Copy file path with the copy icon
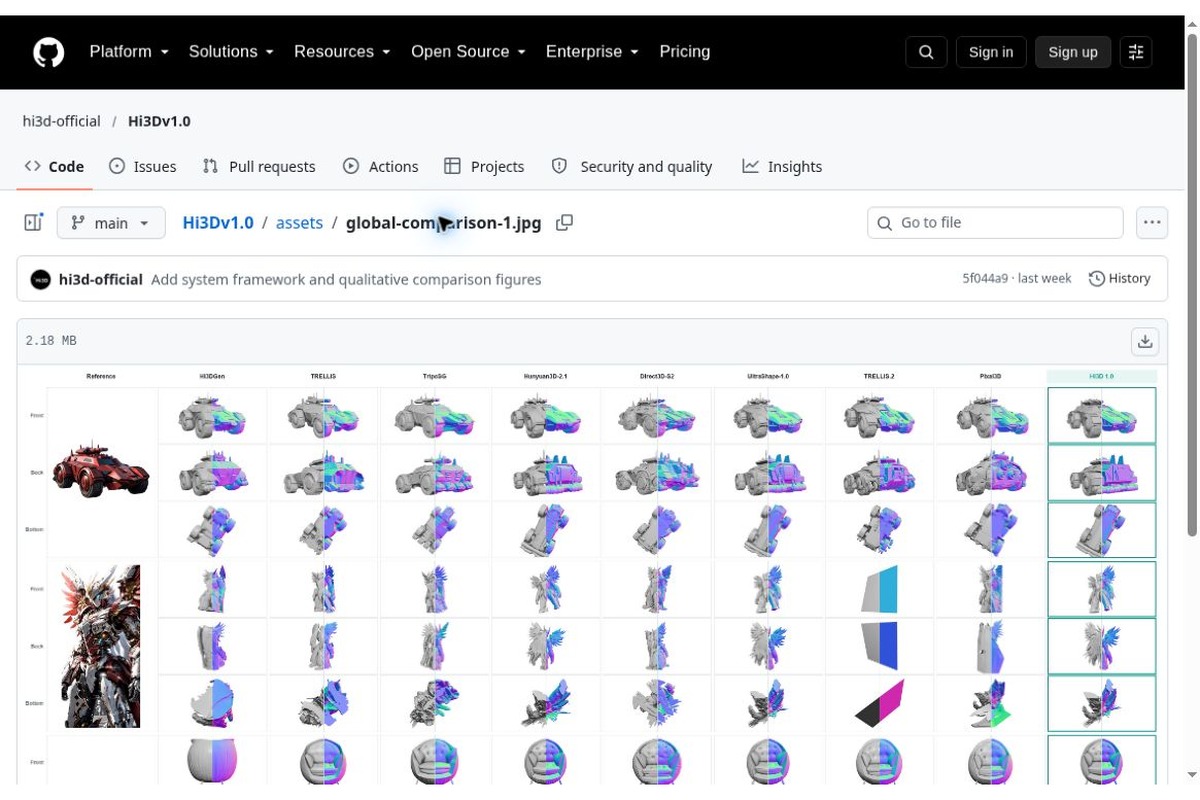 tap(565, 223)
